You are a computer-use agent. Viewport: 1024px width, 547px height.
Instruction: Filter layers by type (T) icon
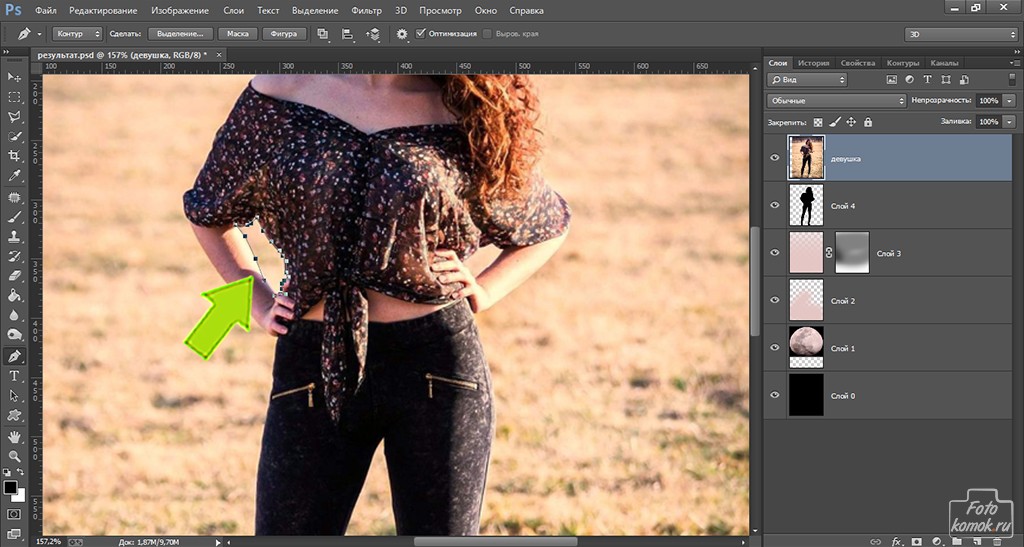(x=928, y=80)
